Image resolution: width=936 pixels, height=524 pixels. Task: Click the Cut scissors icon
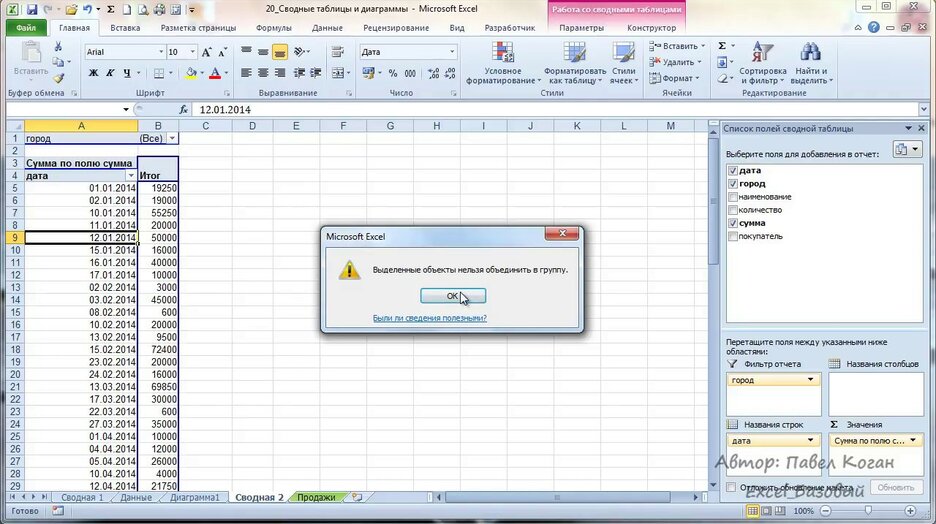58,47
